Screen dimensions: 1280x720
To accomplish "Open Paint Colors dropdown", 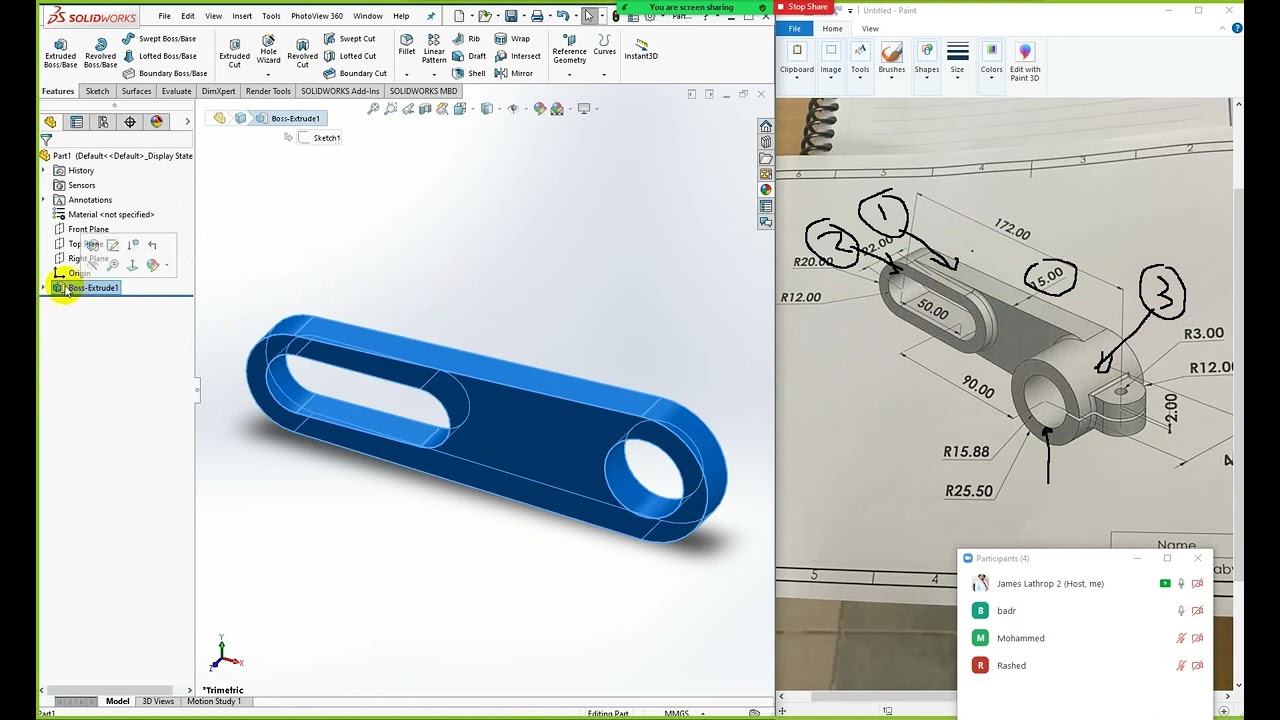I will pyautogui.click(x=991, y=60).
